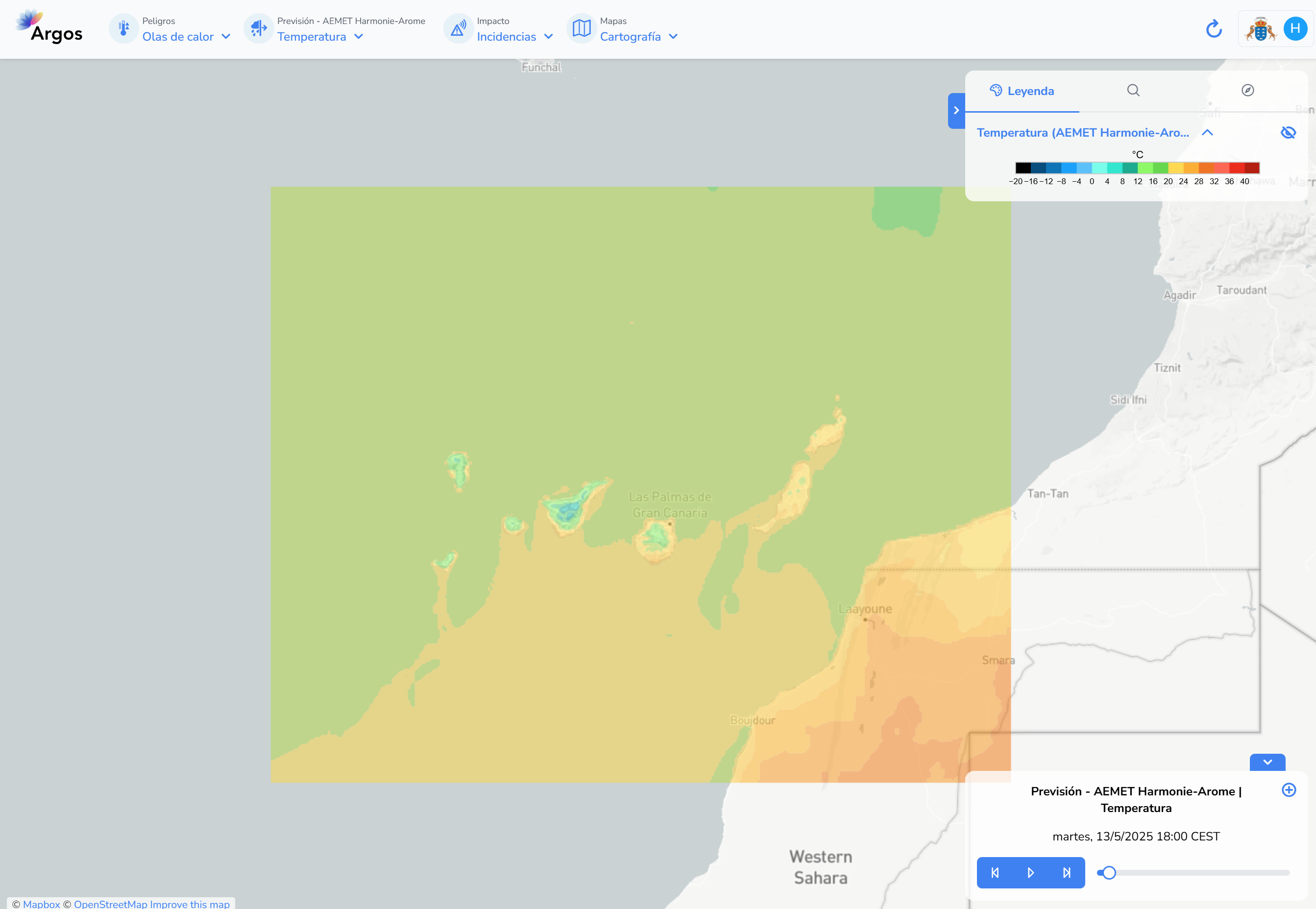Click the Sidi Ifni map label
The image size is (1316, 909).
click(x=1128, y=400)
